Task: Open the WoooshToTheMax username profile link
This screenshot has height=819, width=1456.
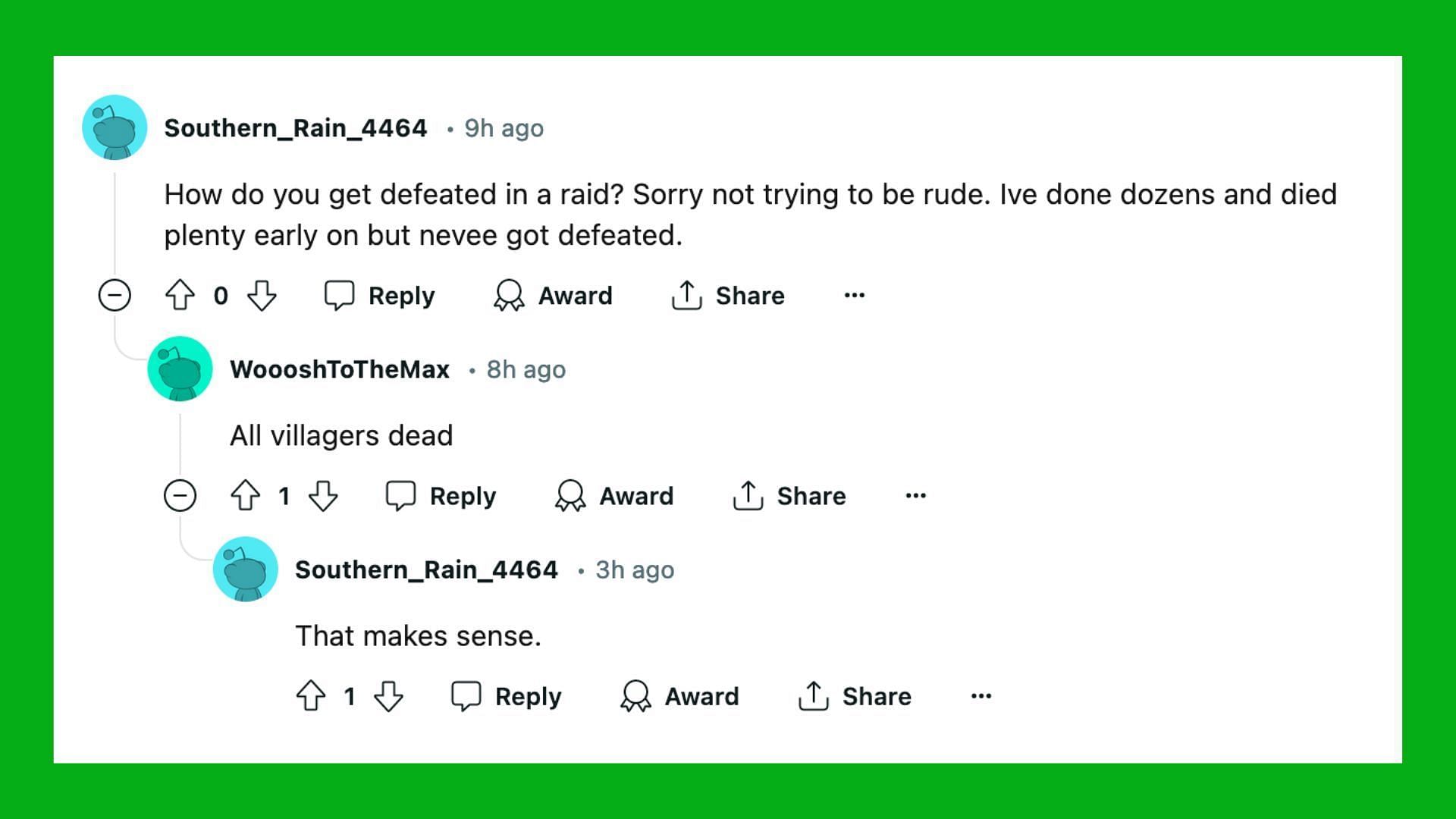Action: point(340,369)
